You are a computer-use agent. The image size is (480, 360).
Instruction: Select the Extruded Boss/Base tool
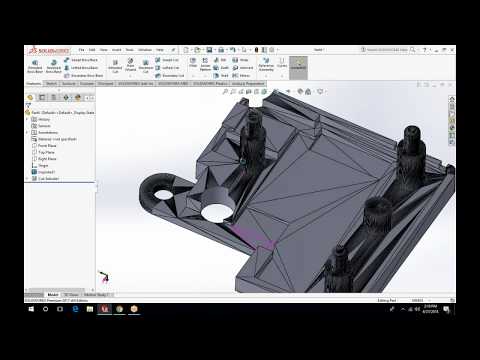coord(35,66)
